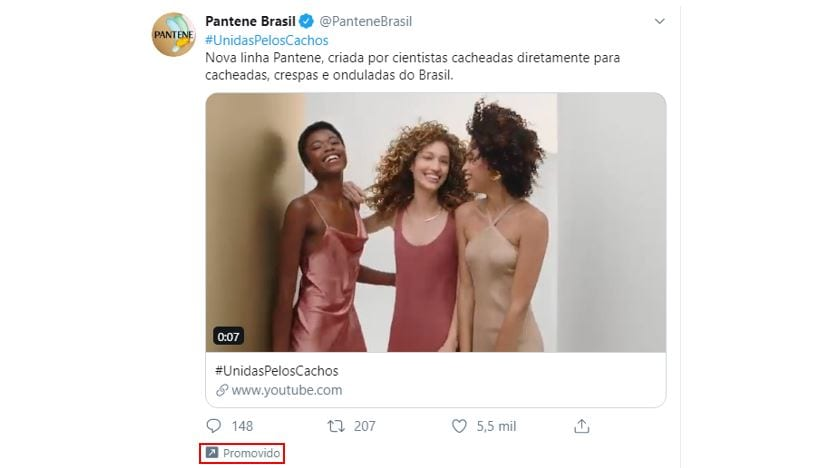Open the blue #UnidasPelosCachos hashtag
The width and height of the screenshot is (824, 468).
[266, 40]
